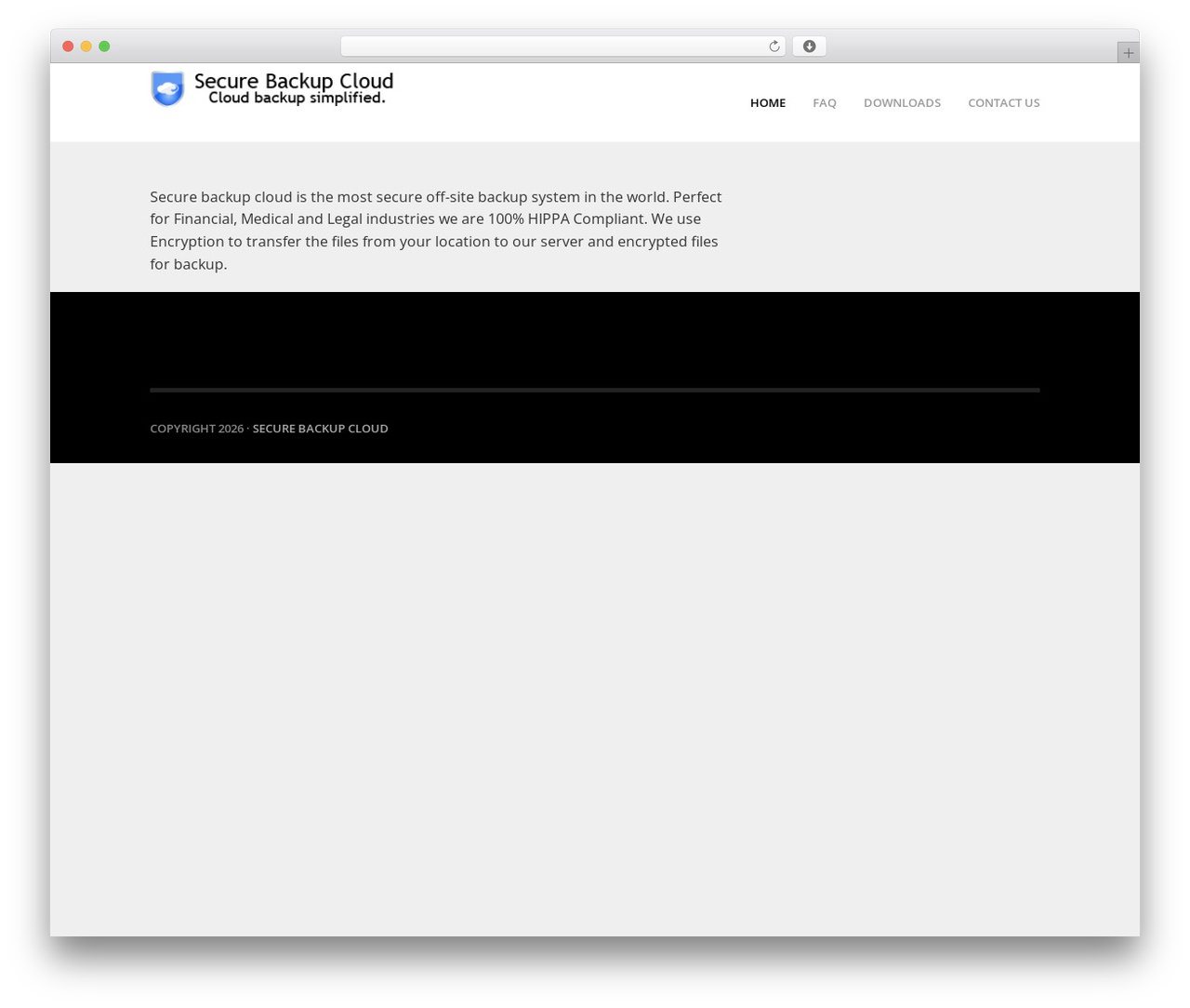Open the browser downloads arrow button
1190x1008 pixels.
pos(809,46)
